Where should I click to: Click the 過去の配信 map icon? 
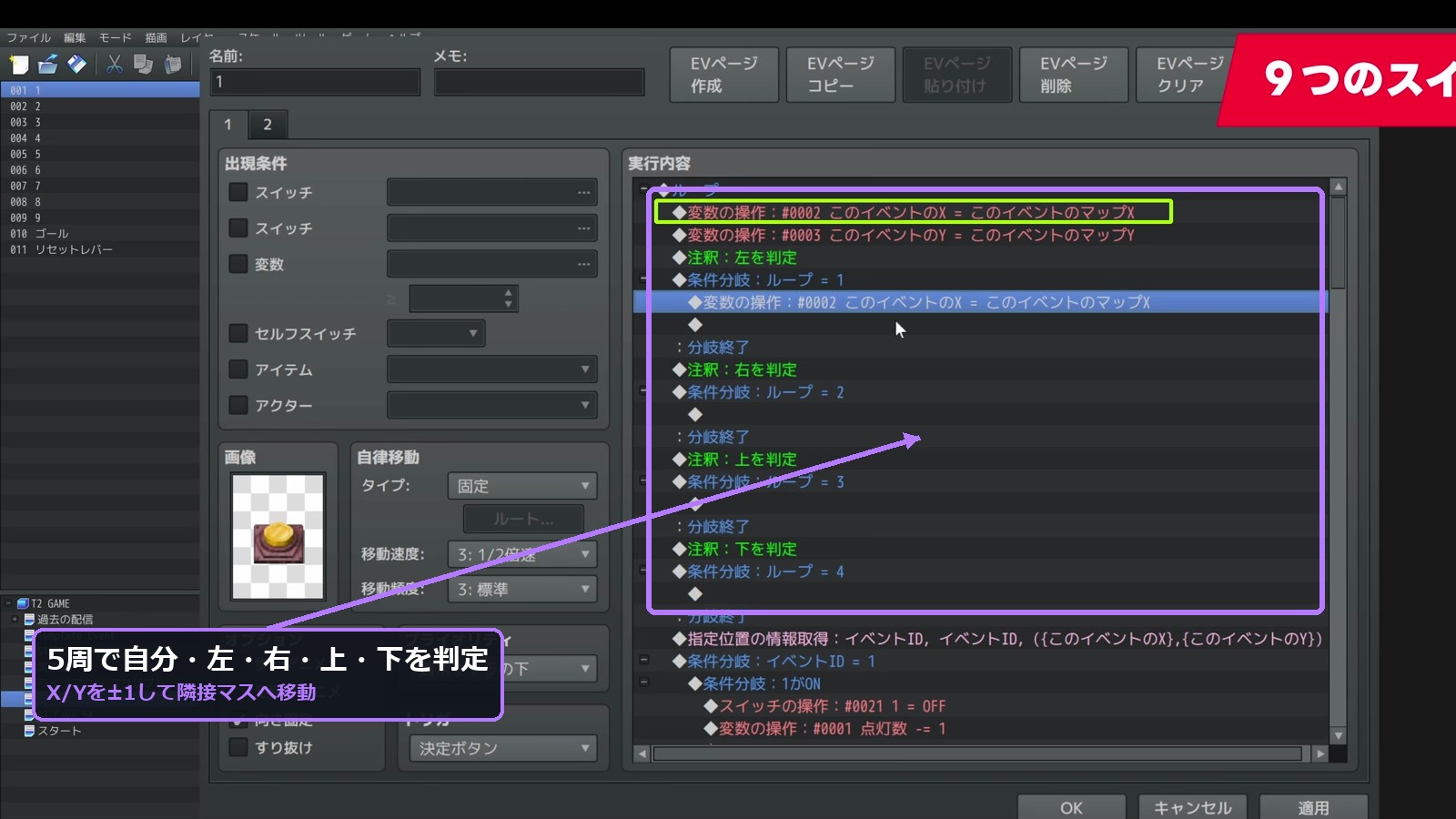30,620
